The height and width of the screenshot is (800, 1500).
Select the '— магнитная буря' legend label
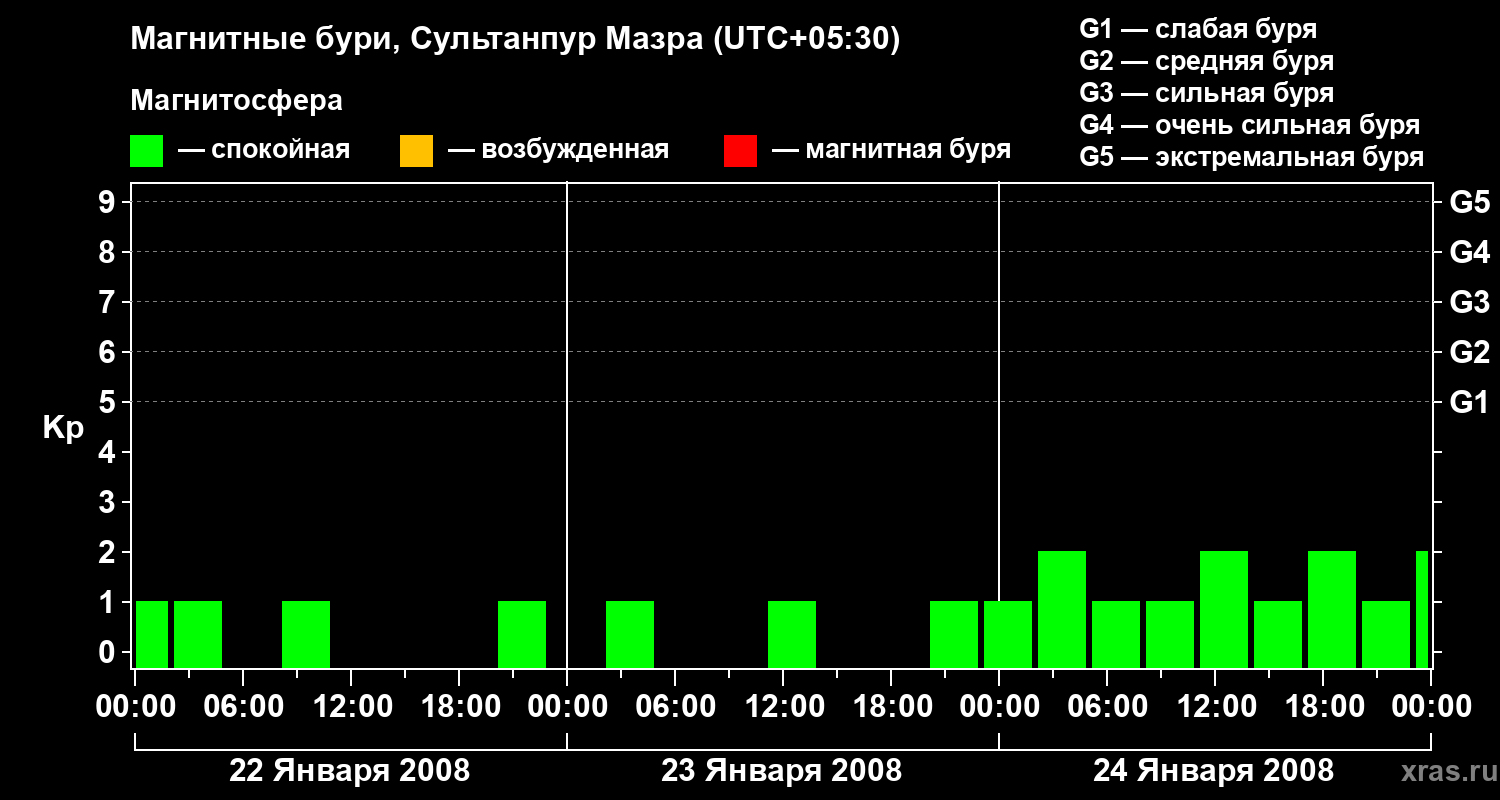tap(892, 151)
